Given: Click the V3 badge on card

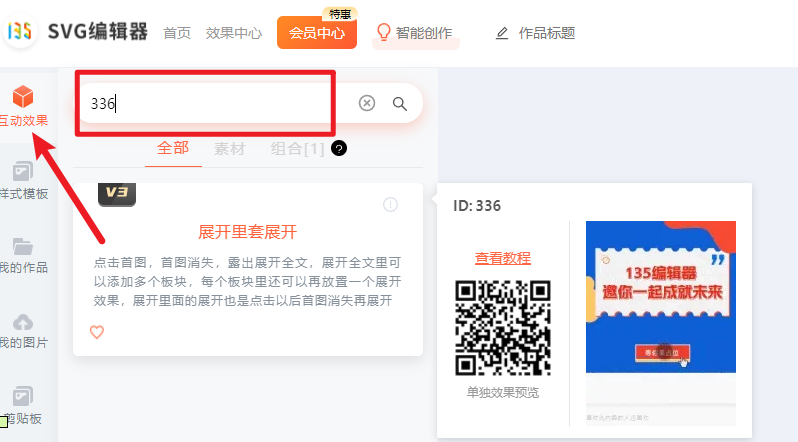Looking at the screenshot, I should coord(117,194).
